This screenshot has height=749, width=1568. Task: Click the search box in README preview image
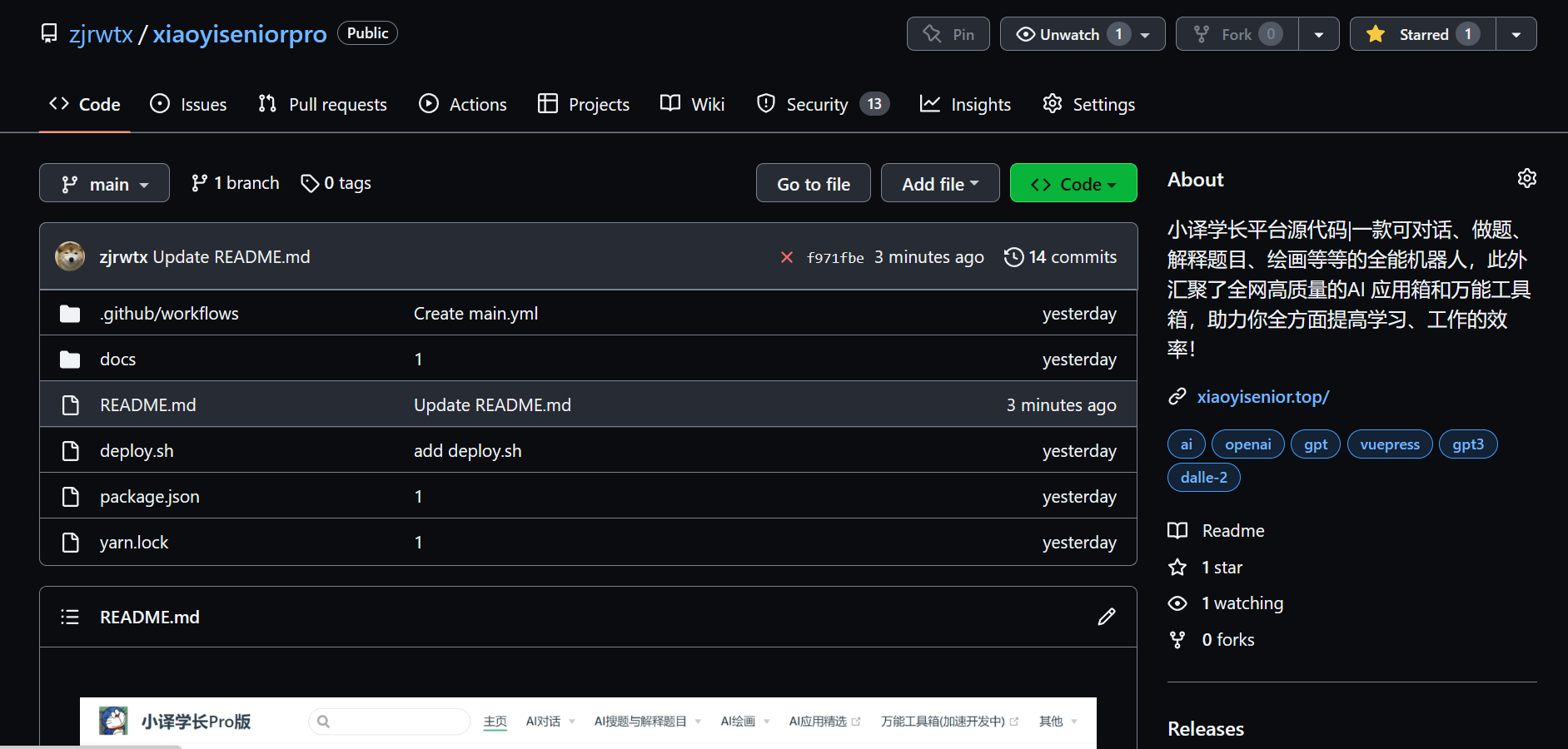point(390,722)
